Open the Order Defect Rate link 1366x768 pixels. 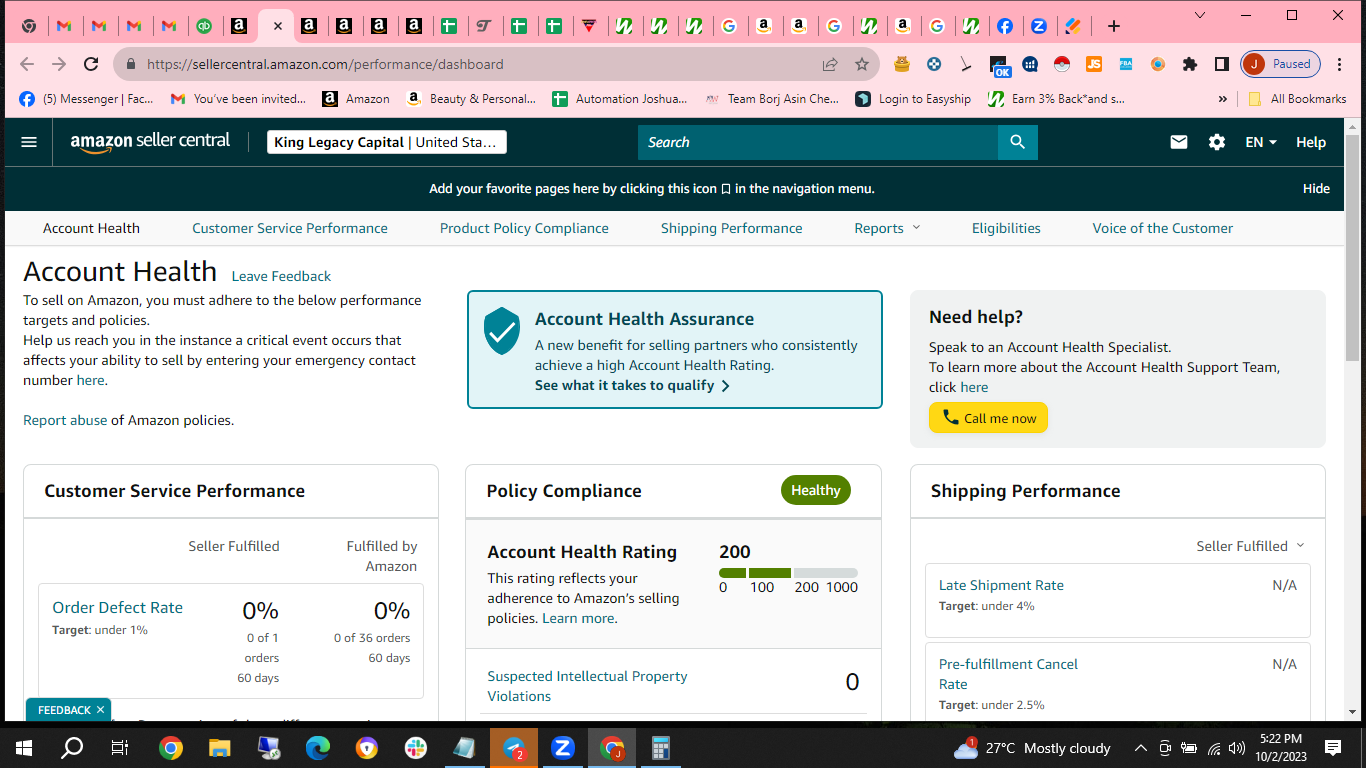click(x=118, y=607)
